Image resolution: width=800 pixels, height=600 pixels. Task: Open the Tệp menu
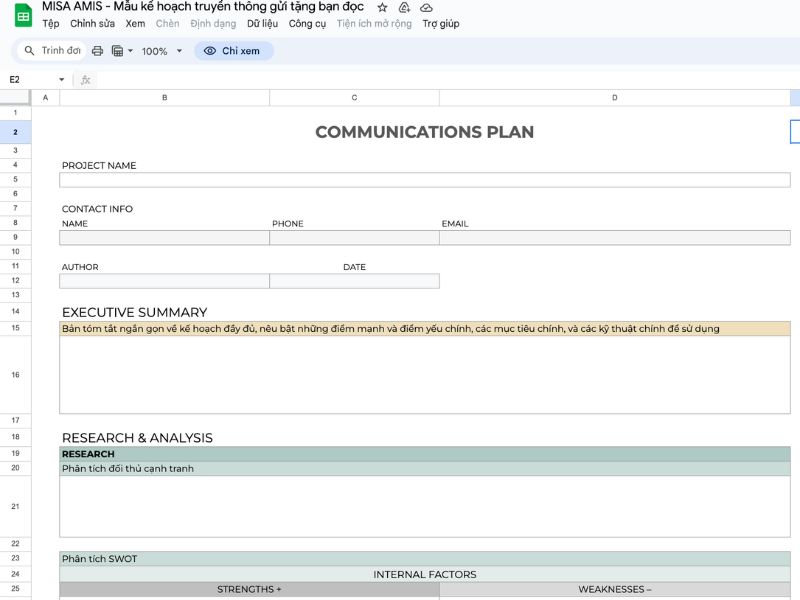tap(50, 24)
